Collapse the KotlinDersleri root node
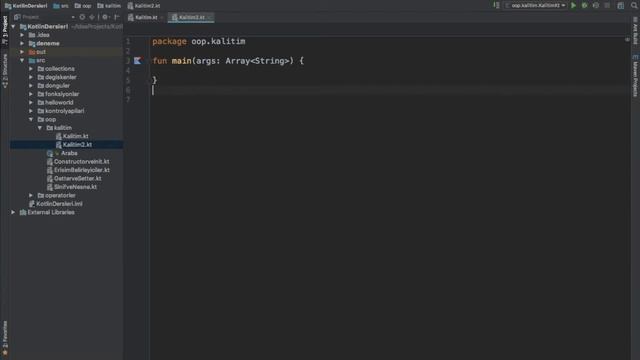640x360 pixels. click(13, 27)
